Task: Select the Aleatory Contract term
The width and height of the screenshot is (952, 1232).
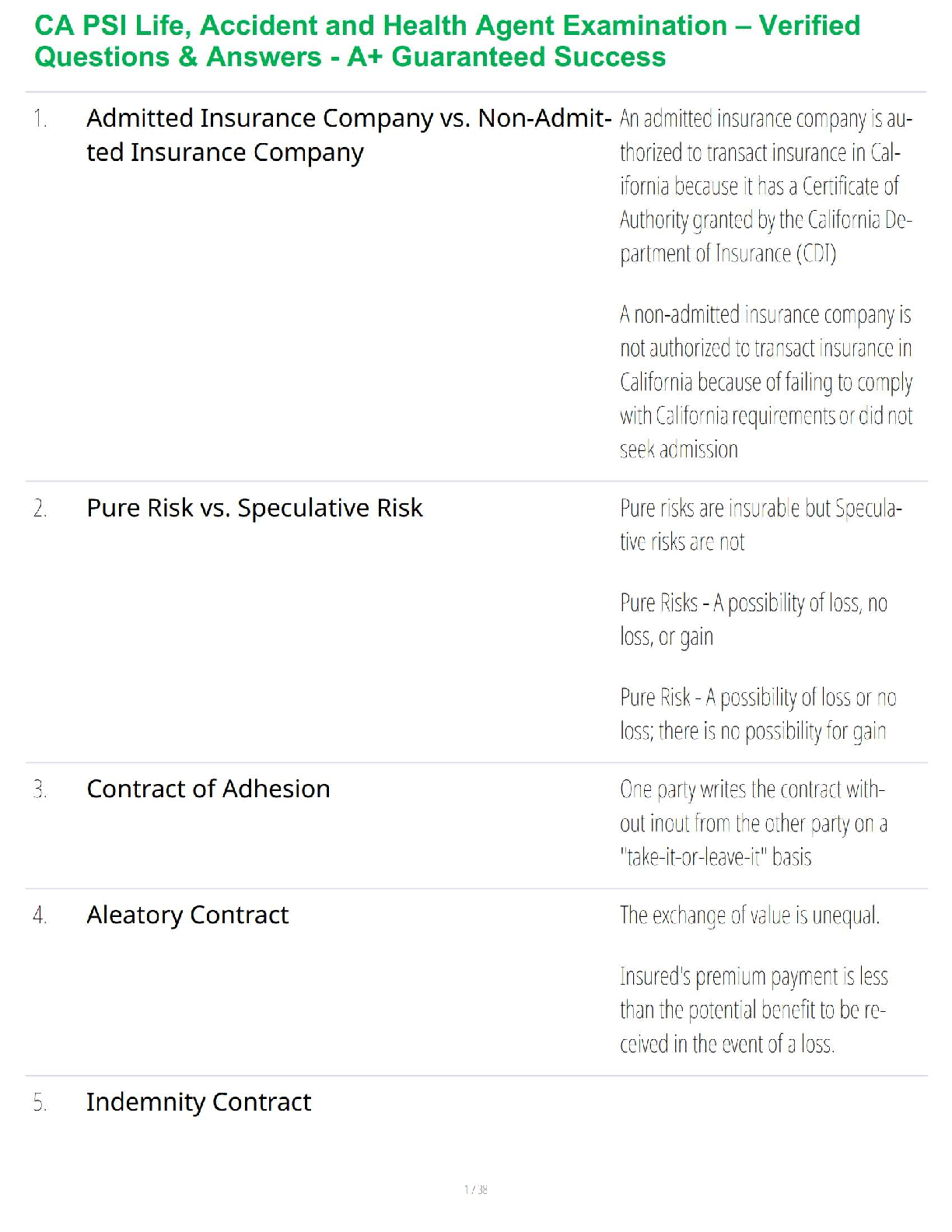Action: pyautogui.click(x=187, y=915)
